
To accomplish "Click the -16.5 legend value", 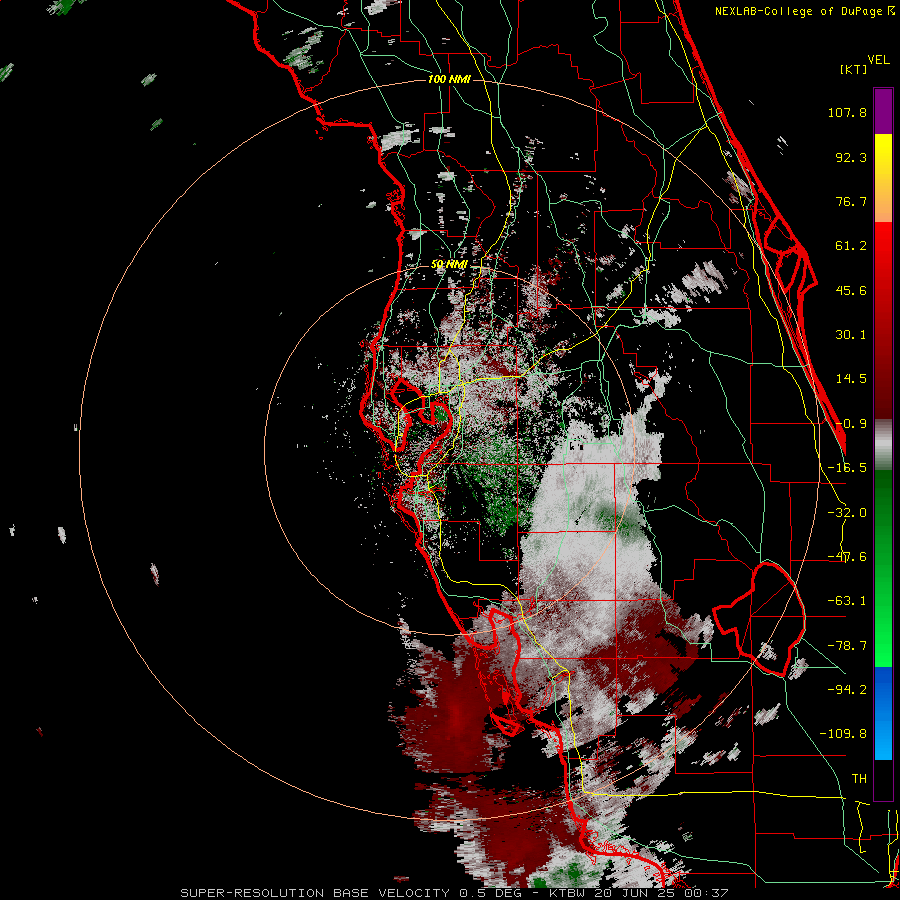I will (x=847, y=468).
